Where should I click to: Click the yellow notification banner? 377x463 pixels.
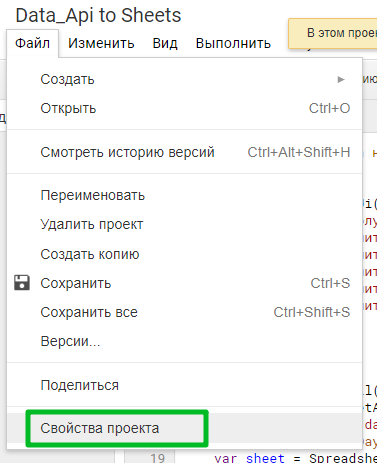click(333, 34)
